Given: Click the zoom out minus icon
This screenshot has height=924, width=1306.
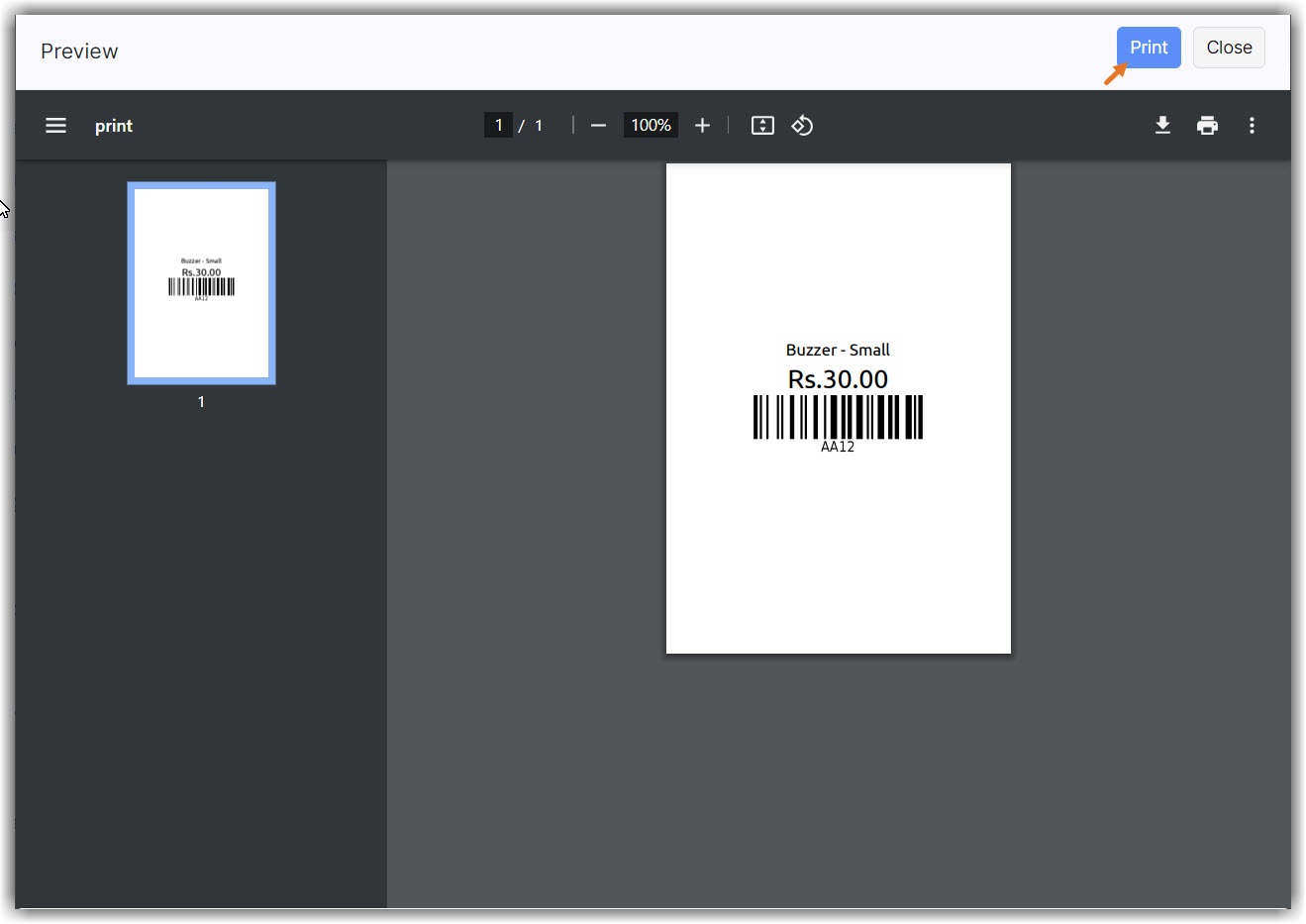Looking at the screenshot, I should pyautogui.click(x=598, y=126).
